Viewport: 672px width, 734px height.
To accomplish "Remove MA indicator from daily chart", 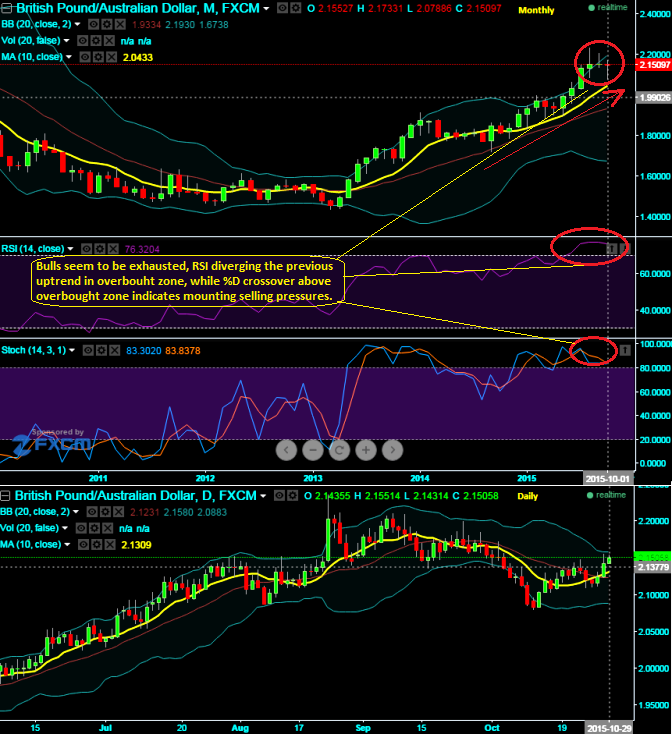I will point(110,544).
